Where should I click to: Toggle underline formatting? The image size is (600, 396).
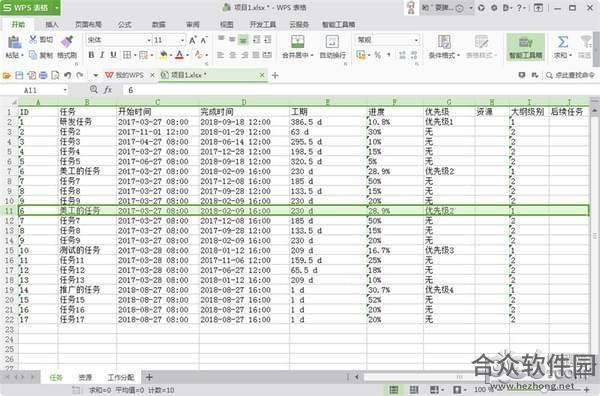click(113, 55)
